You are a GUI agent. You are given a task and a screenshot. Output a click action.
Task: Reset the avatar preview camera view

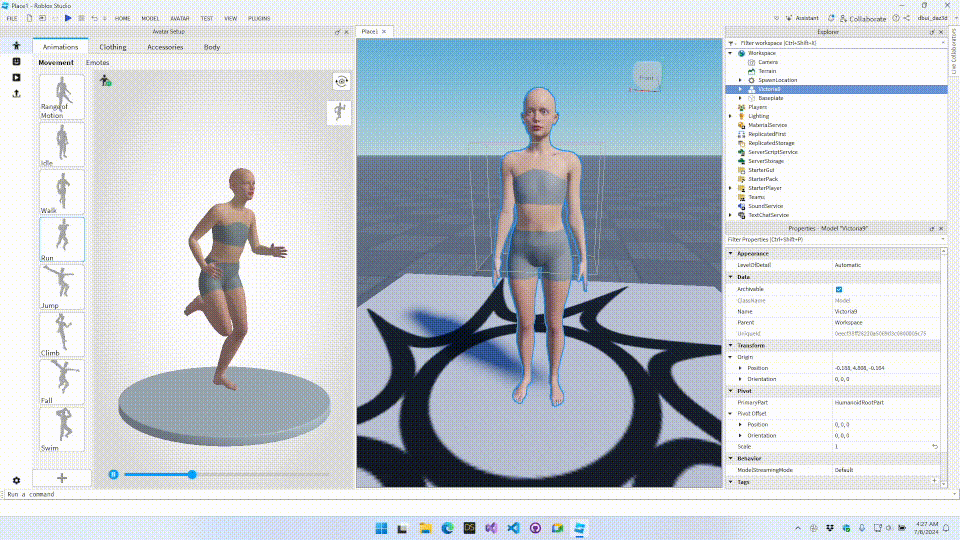tap(341, 81)
